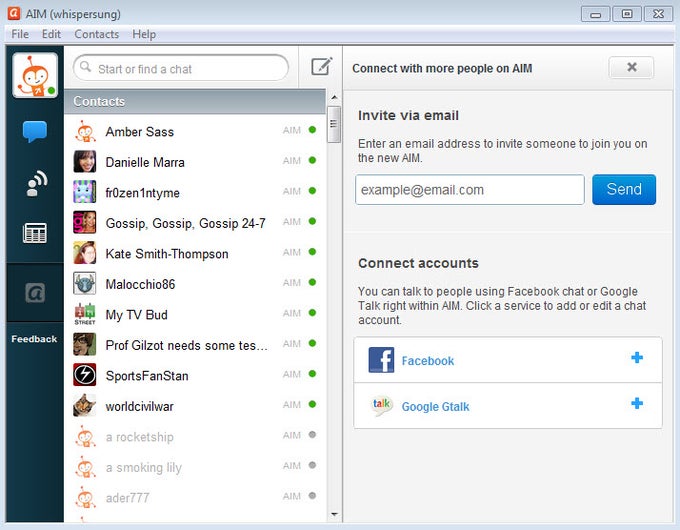680x530 pixels.
Task: Select Gossip, Gossip, Gossip 24-7 contact
Action: [x=195, y=222]
